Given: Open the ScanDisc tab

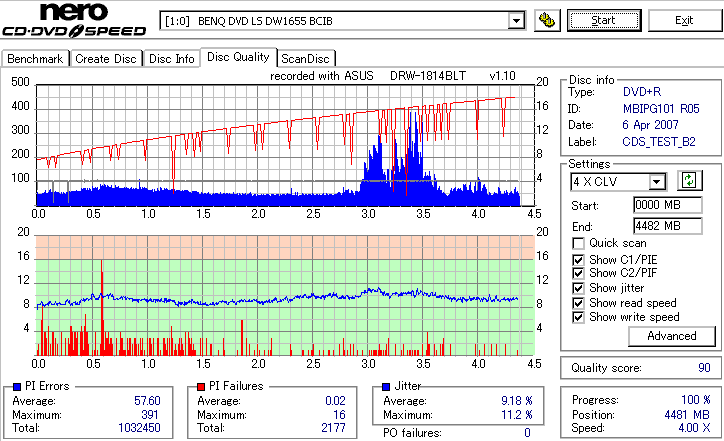Looking at the screenshot, I should [305, 59].
